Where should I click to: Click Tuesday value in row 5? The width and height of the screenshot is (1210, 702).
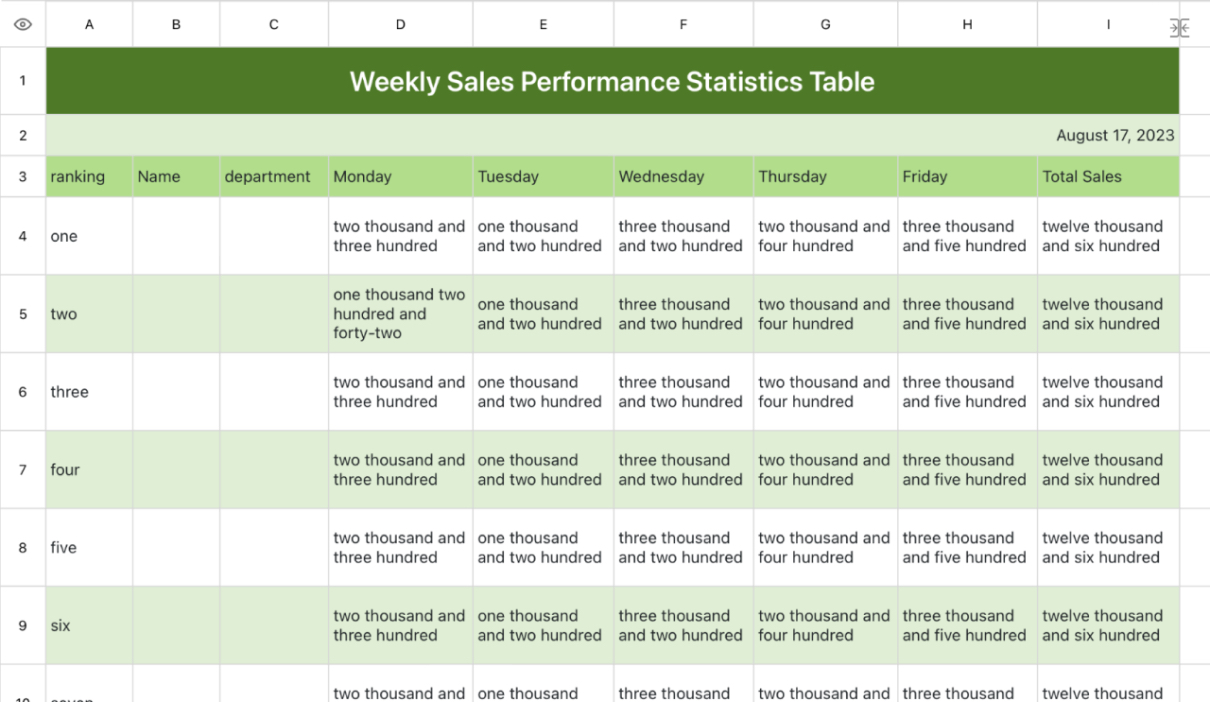click(543, 314)
